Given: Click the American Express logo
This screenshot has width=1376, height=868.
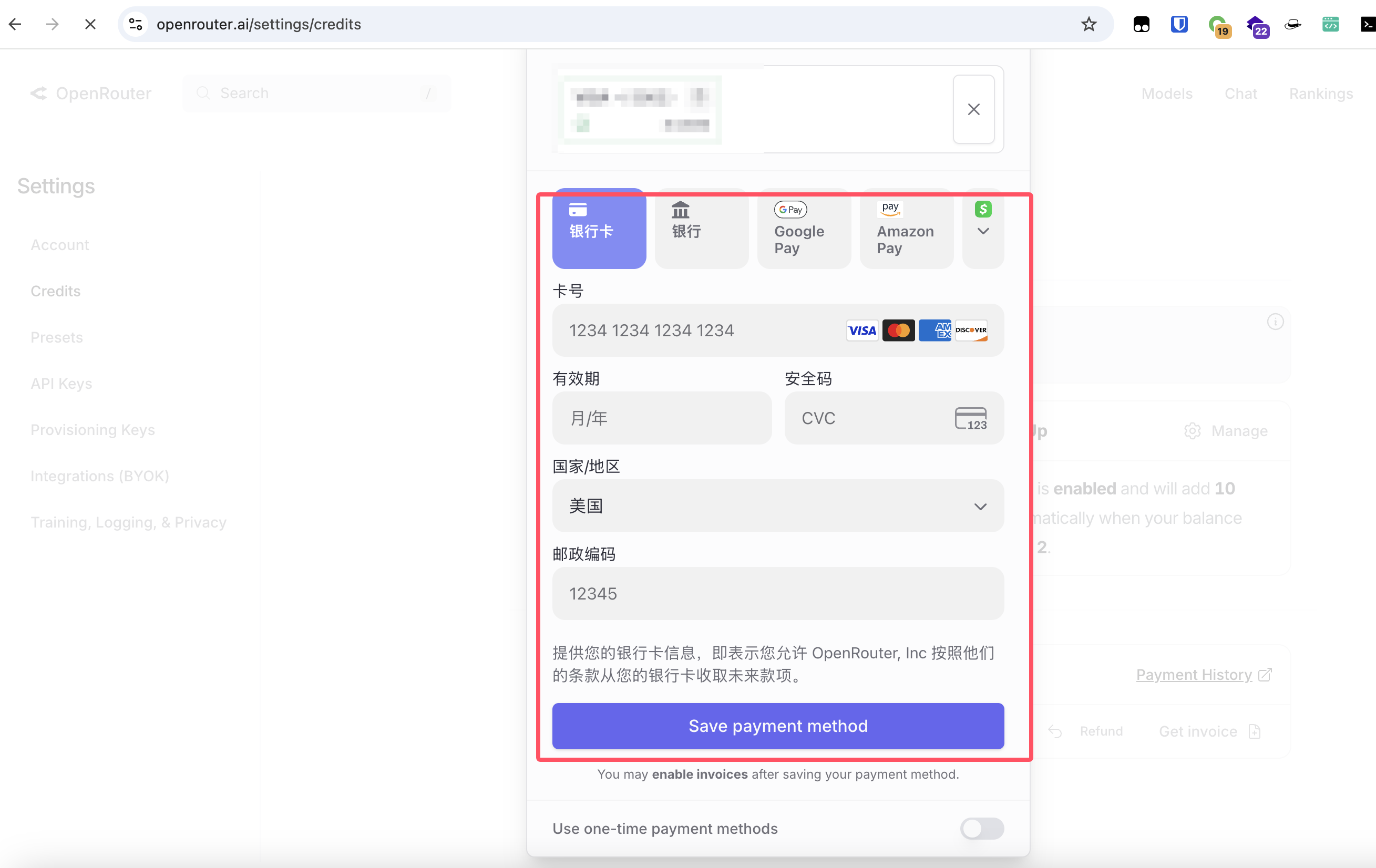Looking at the screenshot, I should pos(935,330).
